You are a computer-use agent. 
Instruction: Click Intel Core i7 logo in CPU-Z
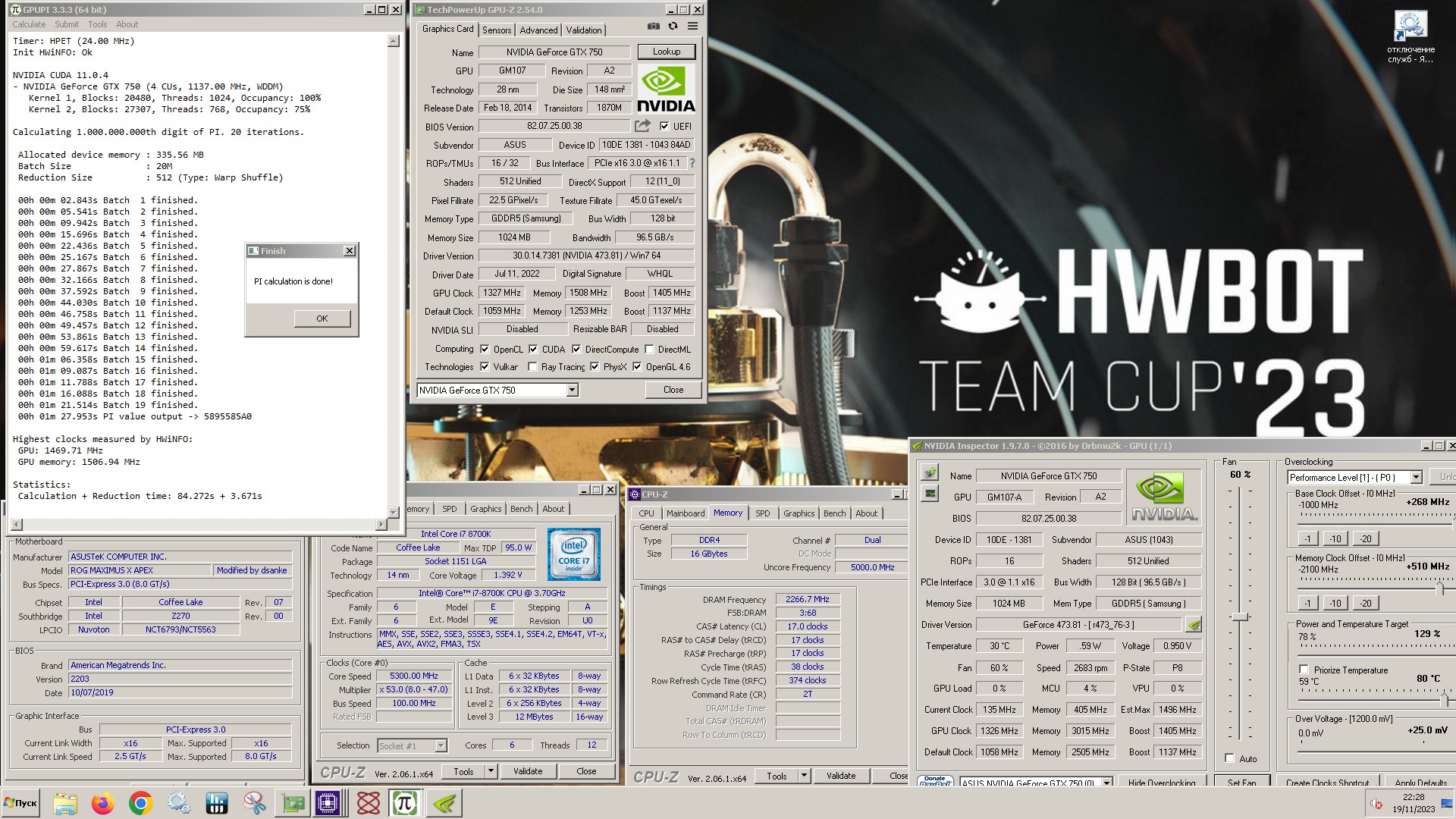(574, 555)
